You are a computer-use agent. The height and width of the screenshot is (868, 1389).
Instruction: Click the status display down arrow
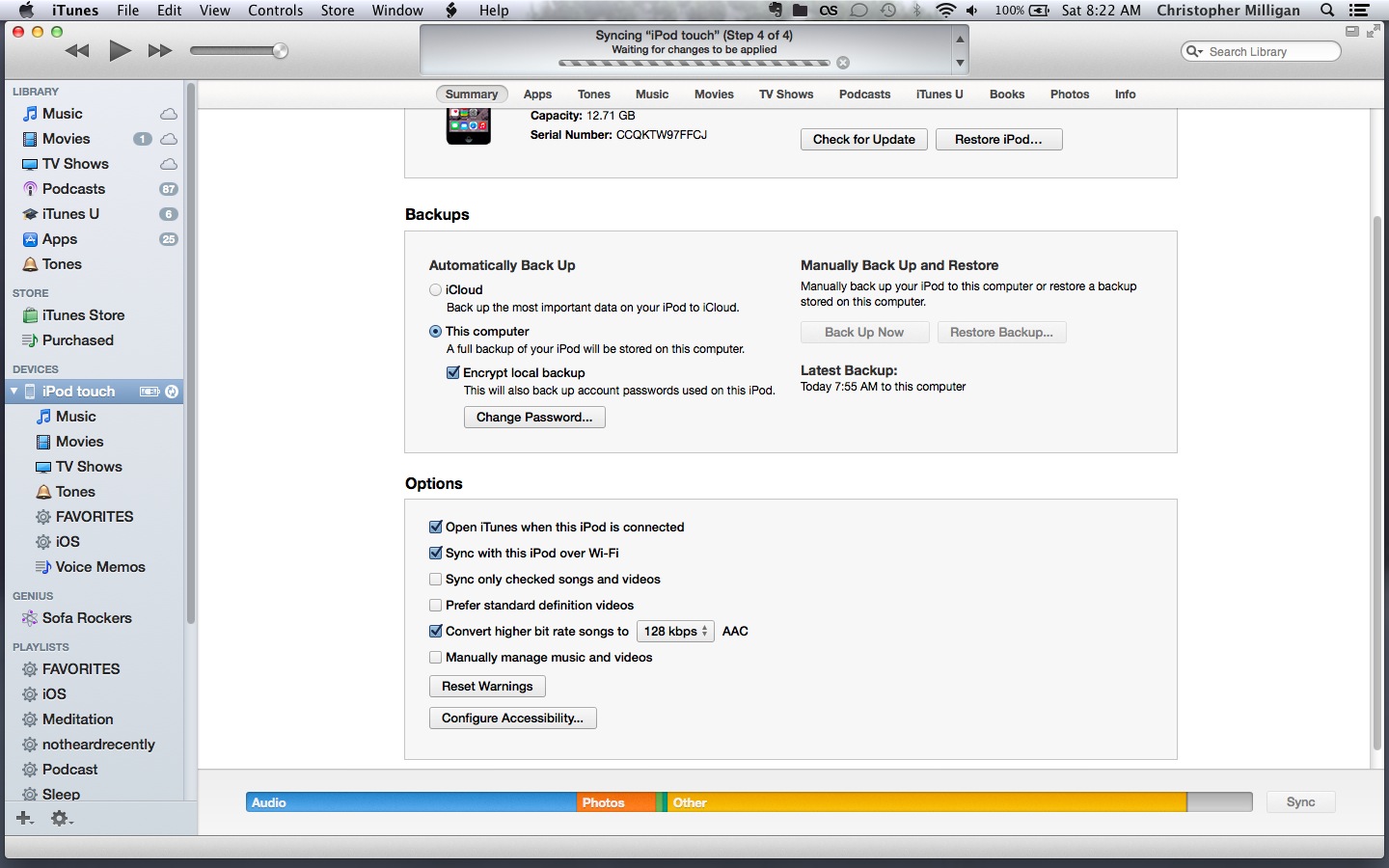pos(960,63)
